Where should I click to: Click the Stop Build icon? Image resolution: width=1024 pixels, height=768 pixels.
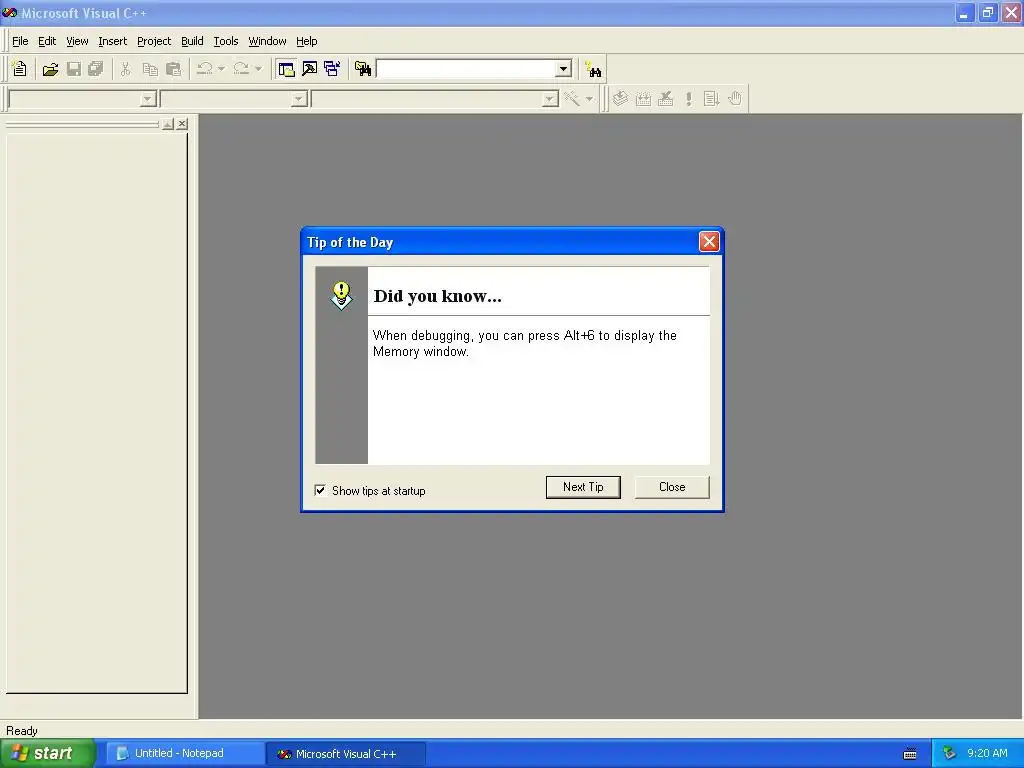point(665,99)
